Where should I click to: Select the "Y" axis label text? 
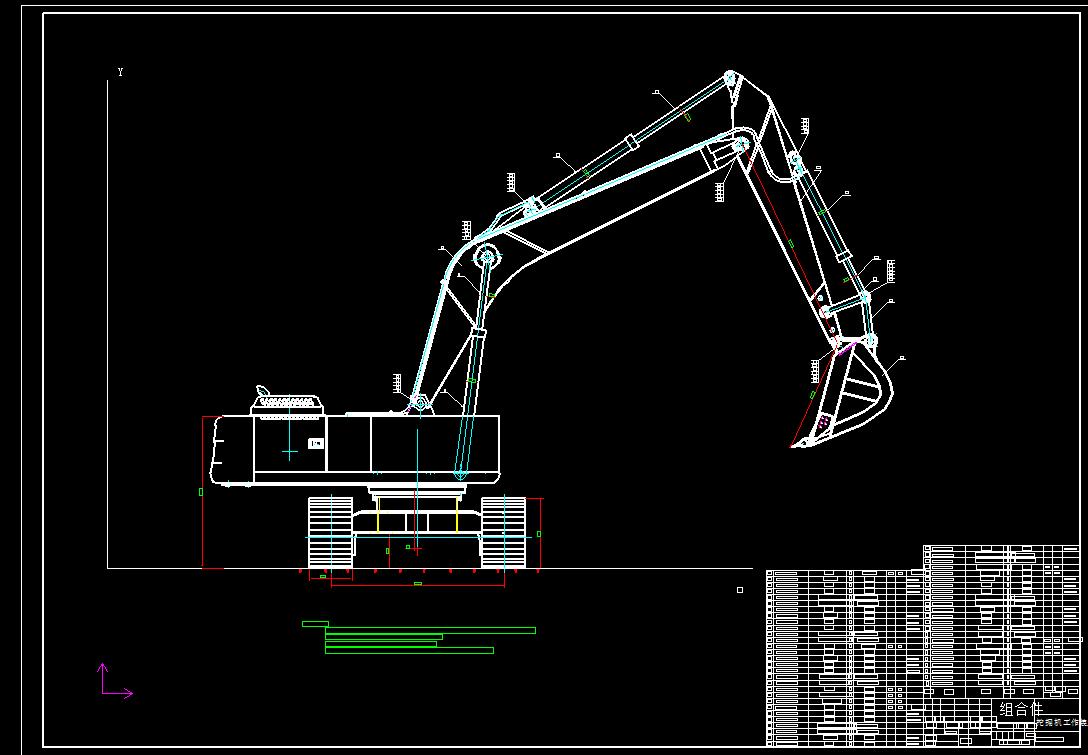click(x=120, y=72)
